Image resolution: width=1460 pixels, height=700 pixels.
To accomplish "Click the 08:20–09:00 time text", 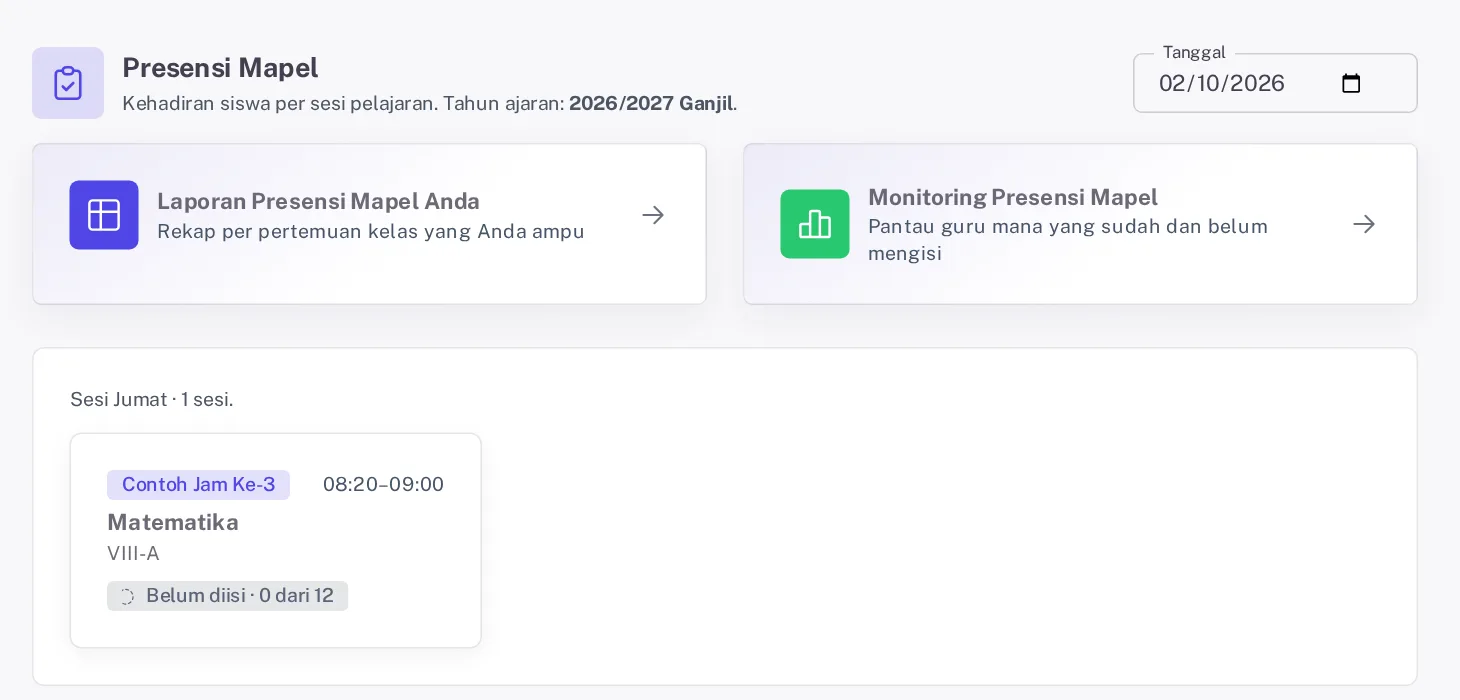I will (383, 485).
